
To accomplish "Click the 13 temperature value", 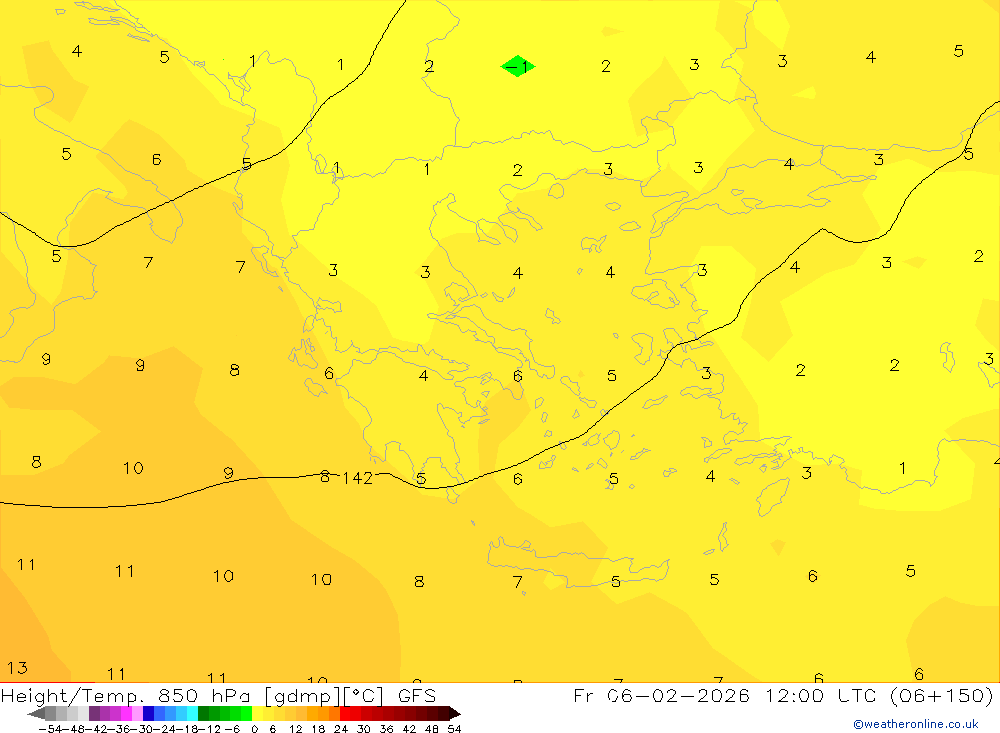I will (x=17, y=668).
